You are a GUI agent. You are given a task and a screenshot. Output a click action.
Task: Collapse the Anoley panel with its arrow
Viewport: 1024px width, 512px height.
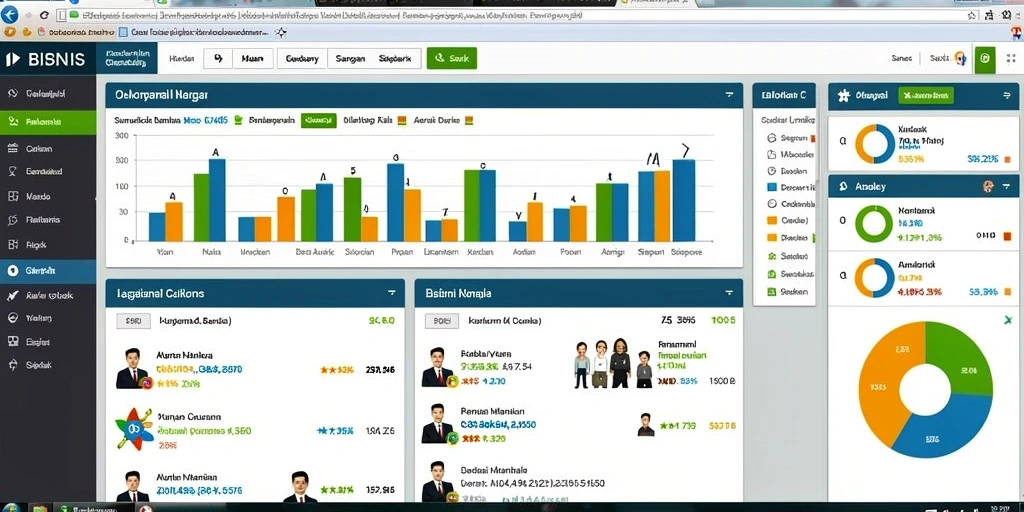click(x=1006, y=187)
